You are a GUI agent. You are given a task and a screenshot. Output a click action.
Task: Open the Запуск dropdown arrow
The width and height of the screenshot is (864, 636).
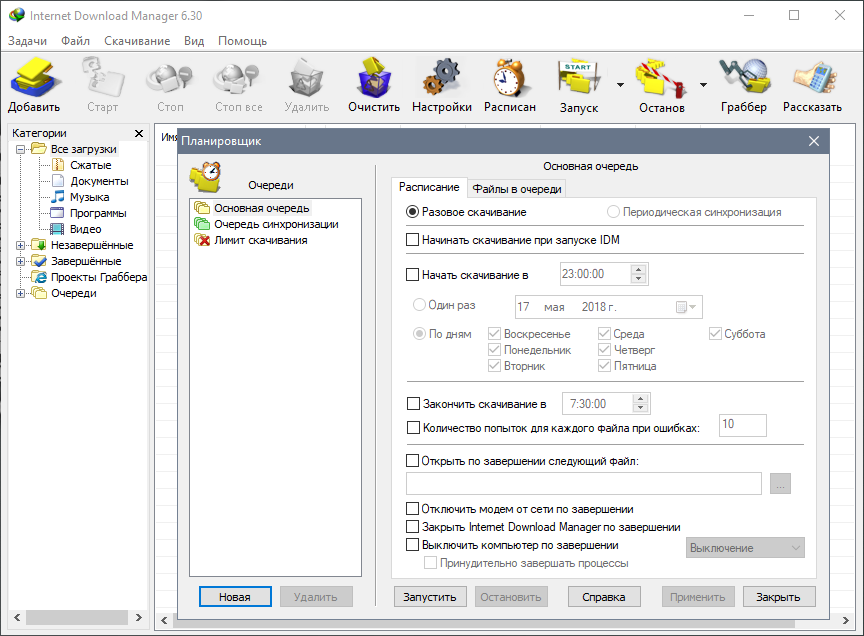(x=620, y=85)
